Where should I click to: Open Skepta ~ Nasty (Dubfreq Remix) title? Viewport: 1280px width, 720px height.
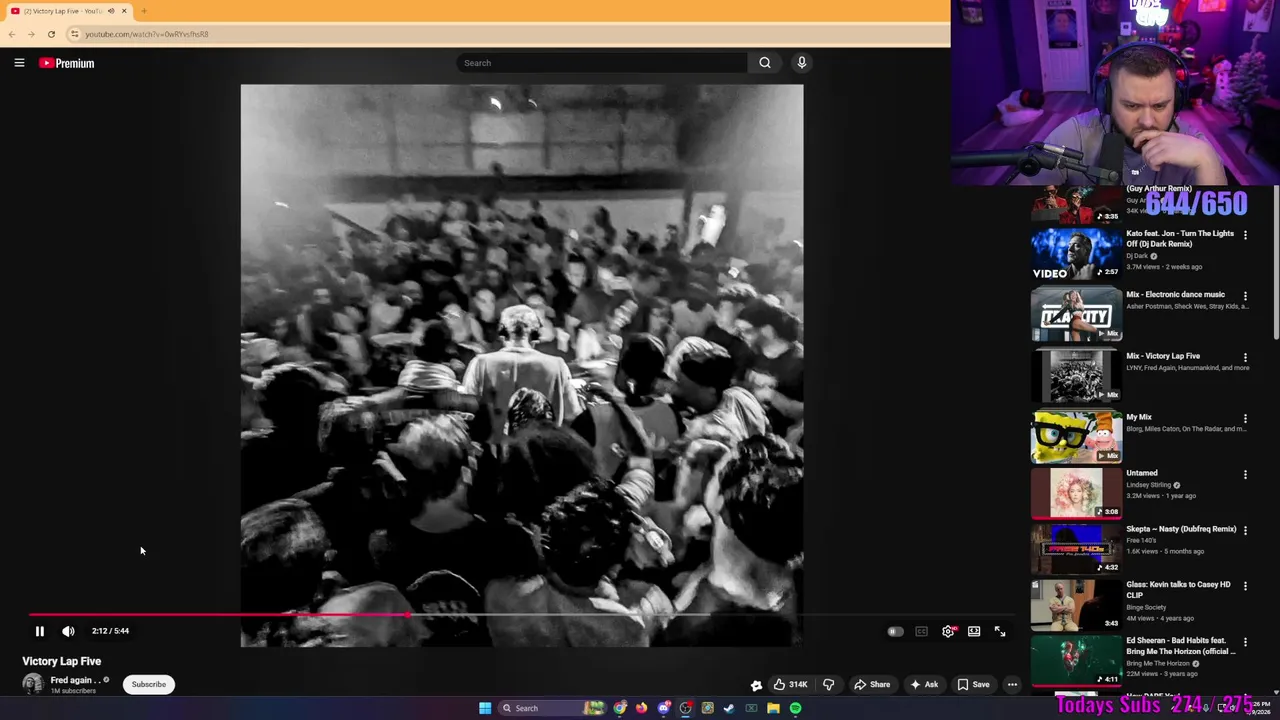click(1181, 529)
